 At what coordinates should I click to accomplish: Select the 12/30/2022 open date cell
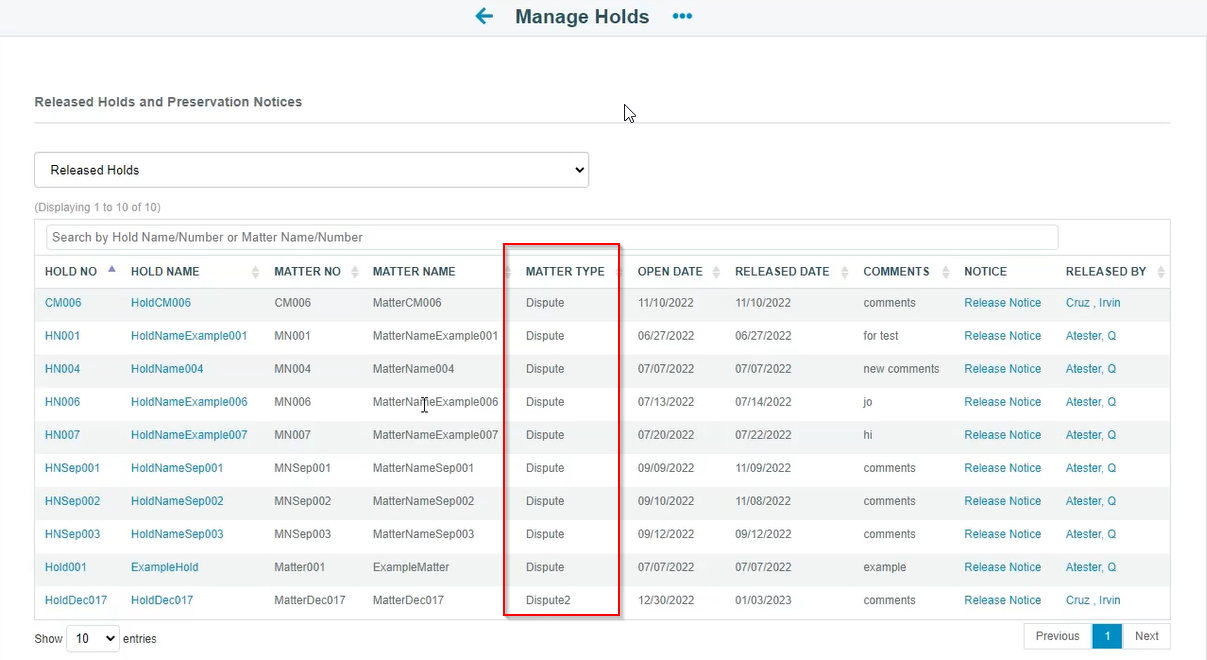coord(666,600)
